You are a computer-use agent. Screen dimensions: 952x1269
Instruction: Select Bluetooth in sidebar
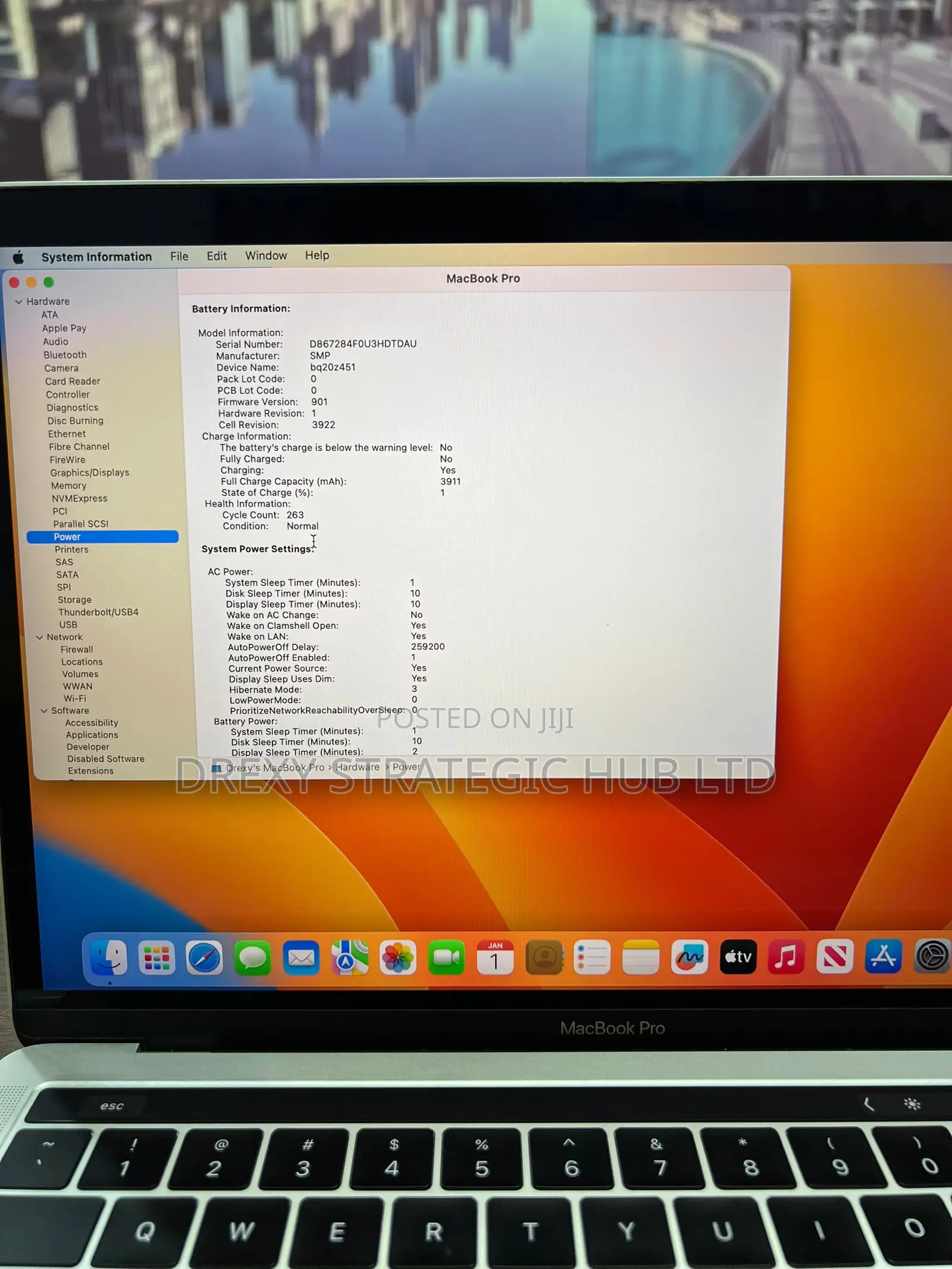(65, 355)
